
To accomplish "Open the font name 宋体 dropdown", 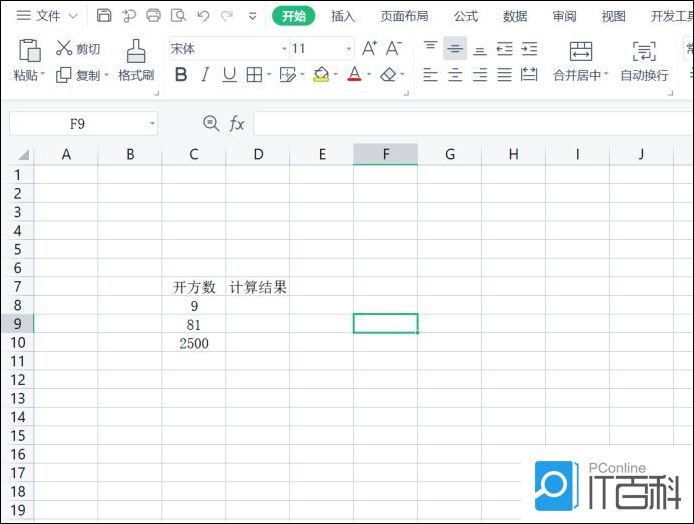I will [284, 49].
